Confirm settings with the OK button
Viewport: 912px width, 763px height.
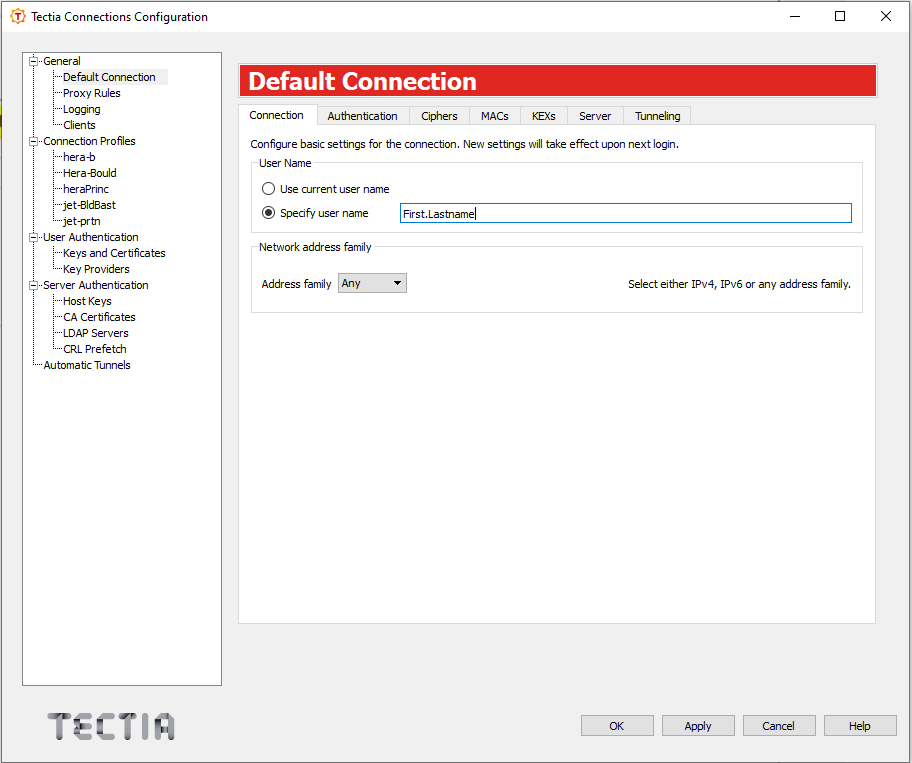(617, 726)
